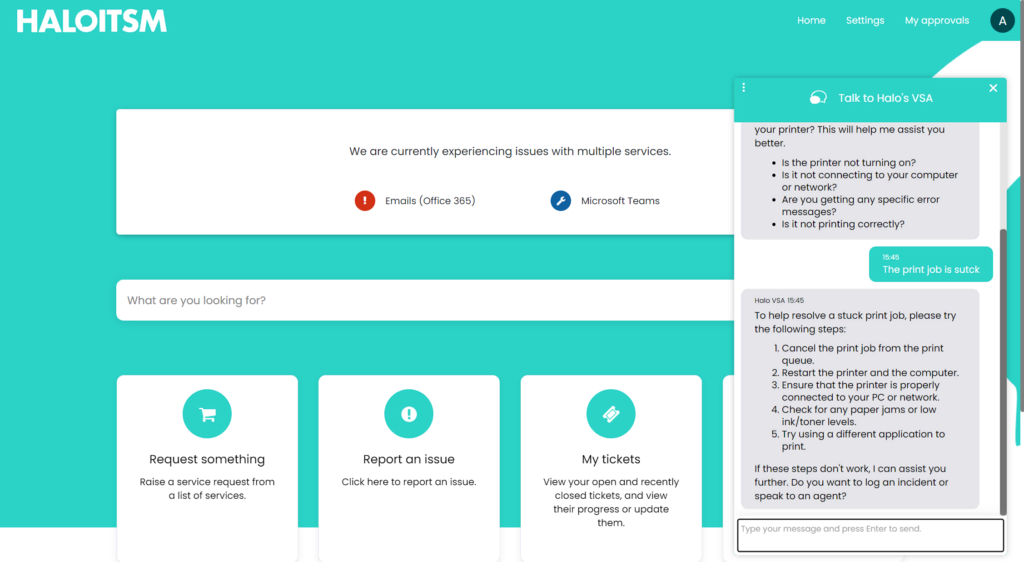Click the chat message input field
Image resolution: width=1024 pixels, height=562 pixels.
pyautogui.click(x=869, y=535)
